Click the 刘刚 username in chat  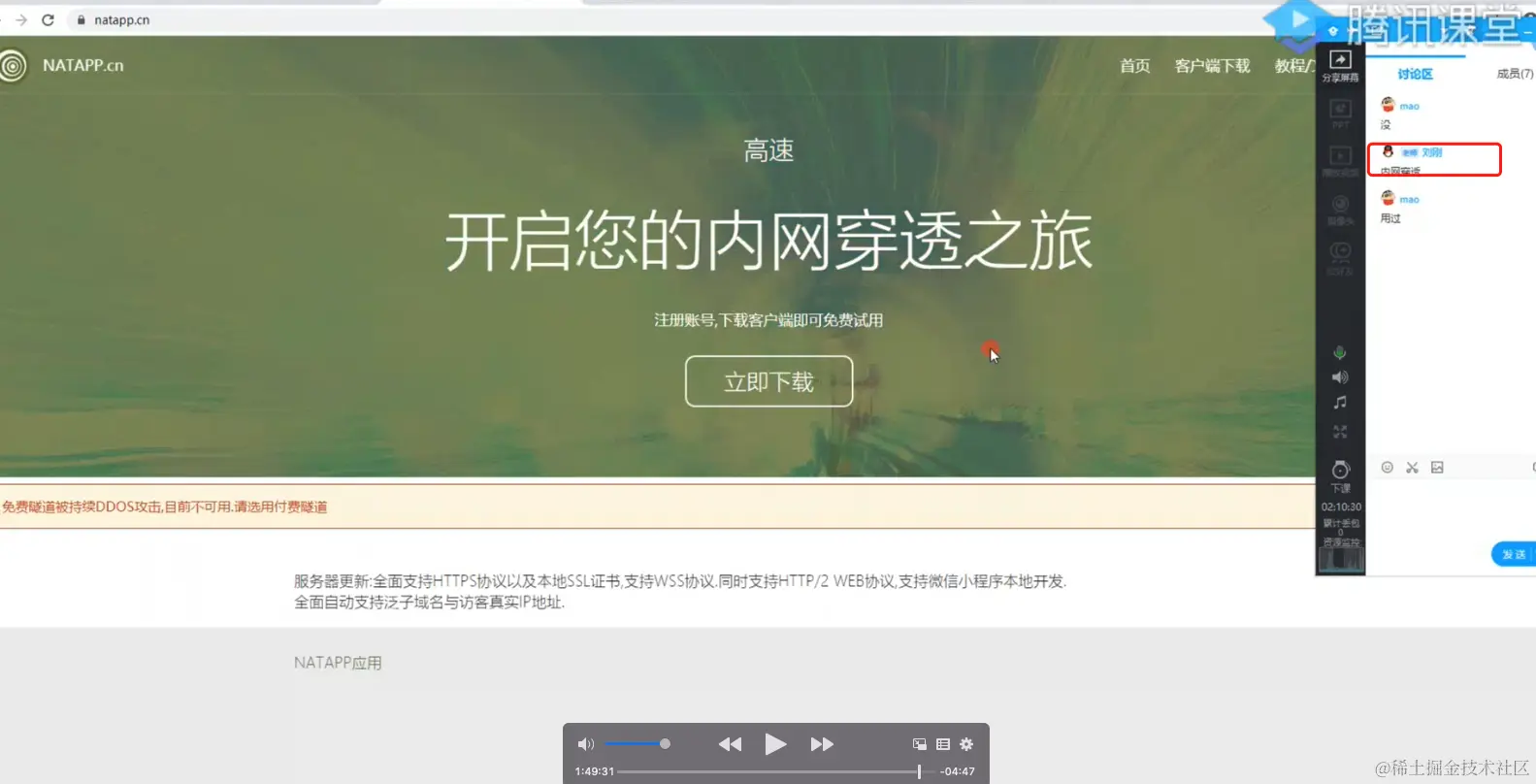1432,152
